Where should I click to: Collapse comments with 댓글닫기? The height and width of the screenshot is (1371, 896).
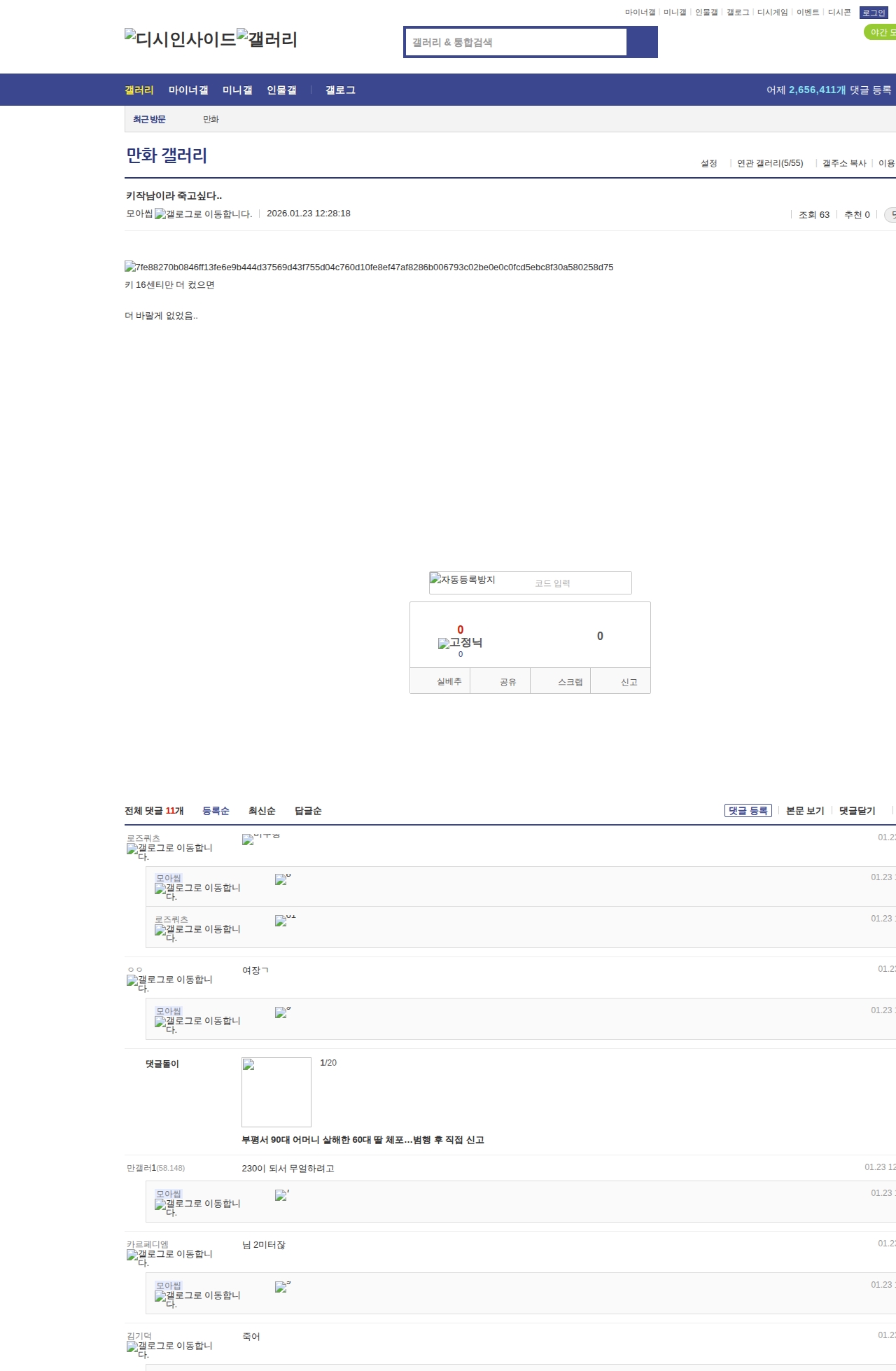tap(857, 811)
